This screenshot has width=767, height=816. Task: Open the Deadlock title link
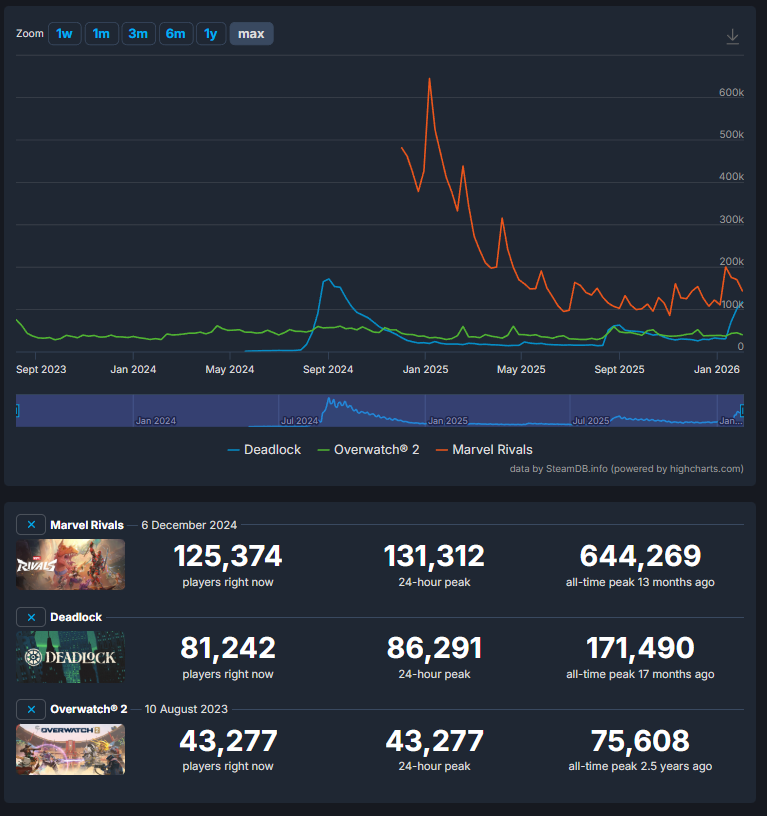(76, 617)
